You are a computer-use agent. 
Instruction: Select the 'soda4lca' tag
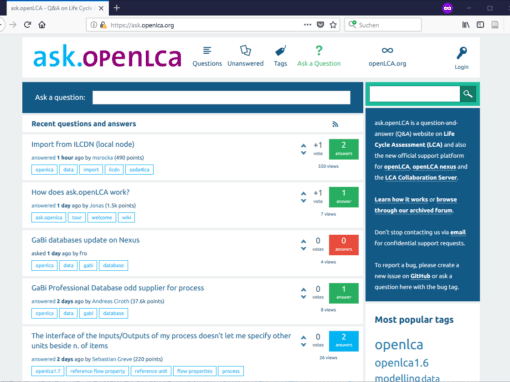click(139, 170)
